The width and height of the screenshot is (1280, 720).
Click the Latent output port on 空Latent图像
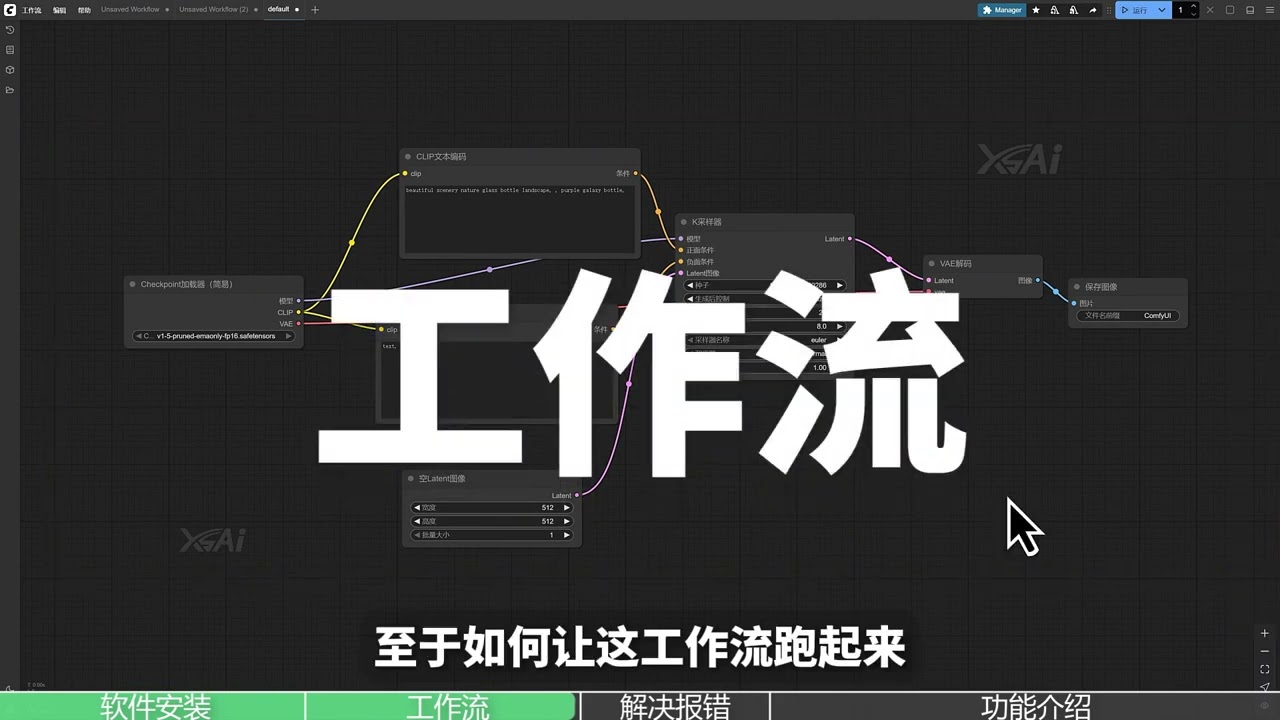pos(577,495)
